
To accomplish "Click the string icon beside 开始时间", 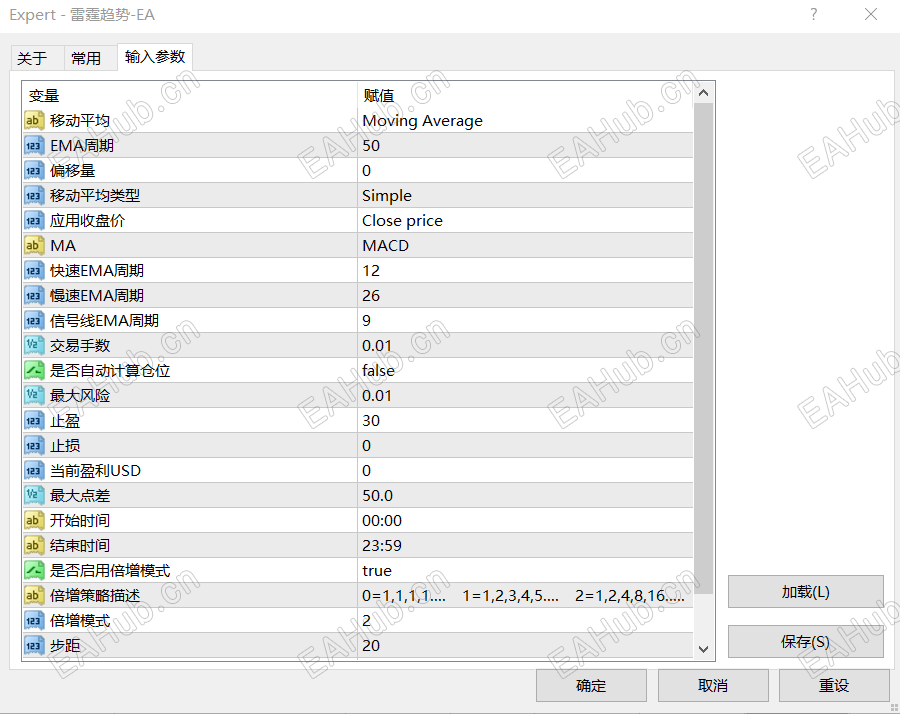I will point(34,521).
